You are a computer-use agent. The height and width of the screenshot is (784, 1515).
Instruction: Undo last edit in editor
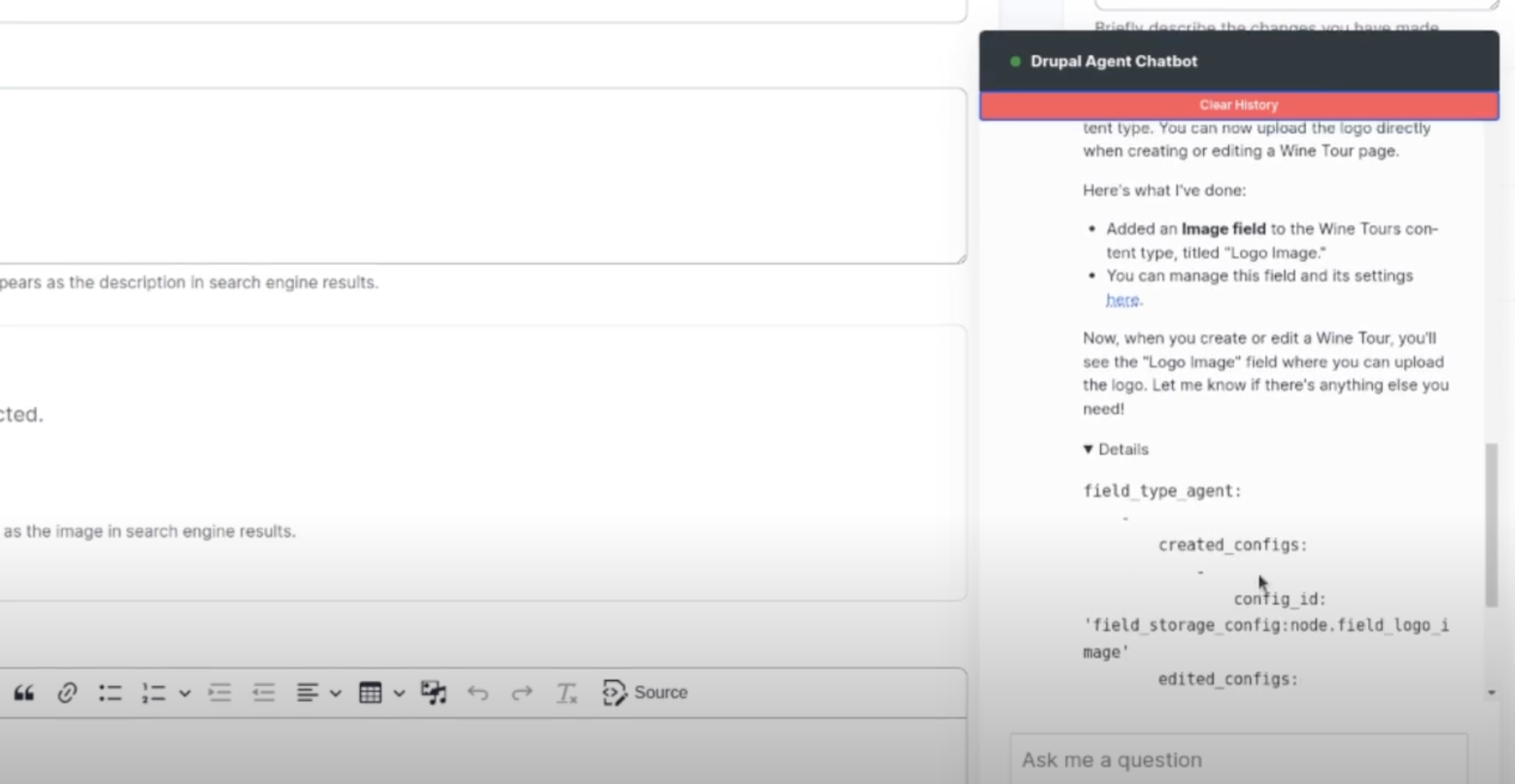click(x=478, y=693)
